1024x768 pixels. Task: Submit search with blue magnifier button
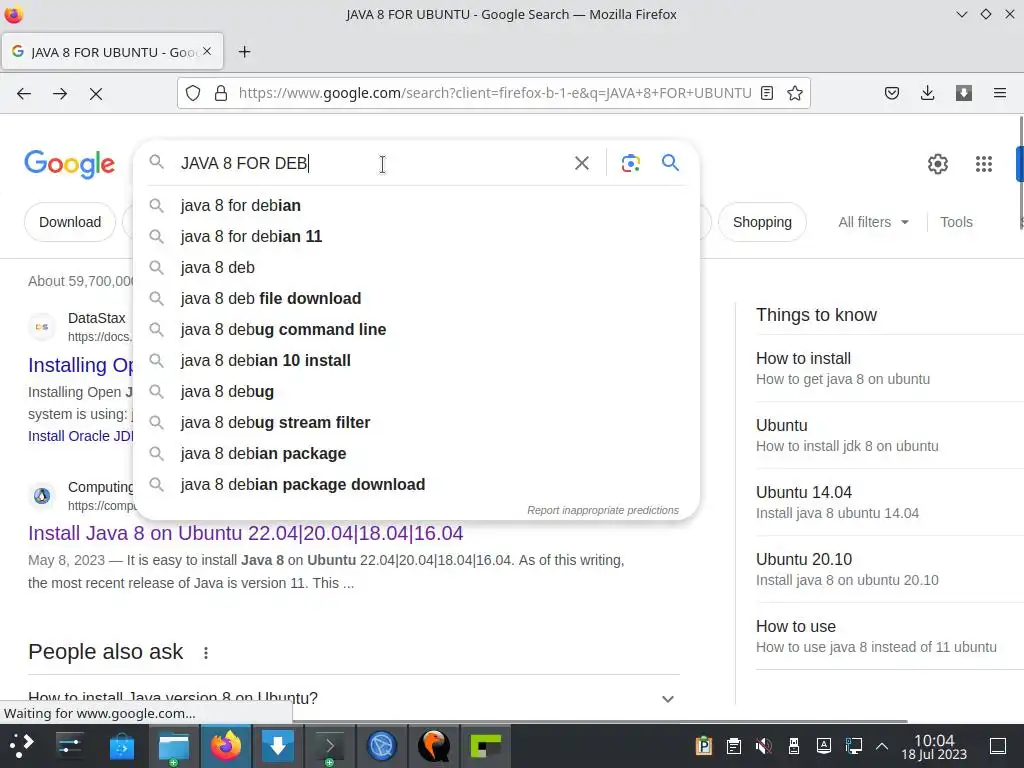pyautogui.click(x=671, y=163)
